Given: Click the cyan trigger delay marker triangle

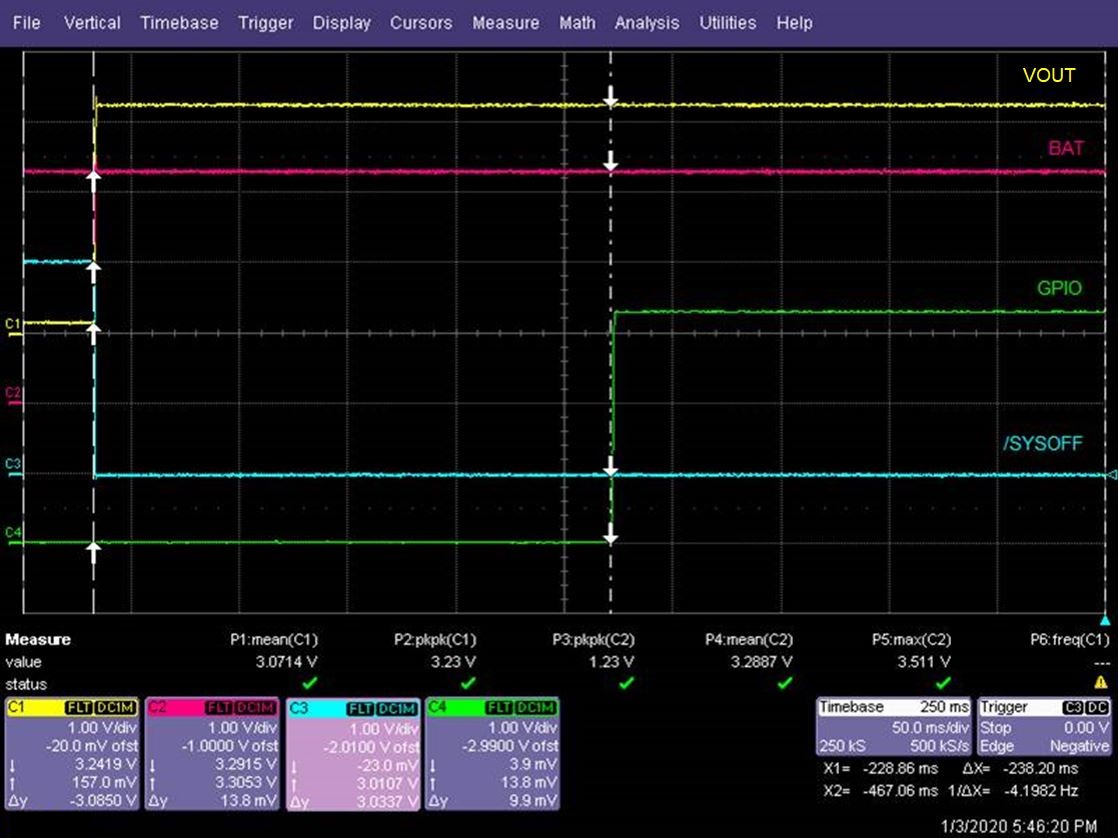Looking at the screenshot, I should click(1104, 621).
